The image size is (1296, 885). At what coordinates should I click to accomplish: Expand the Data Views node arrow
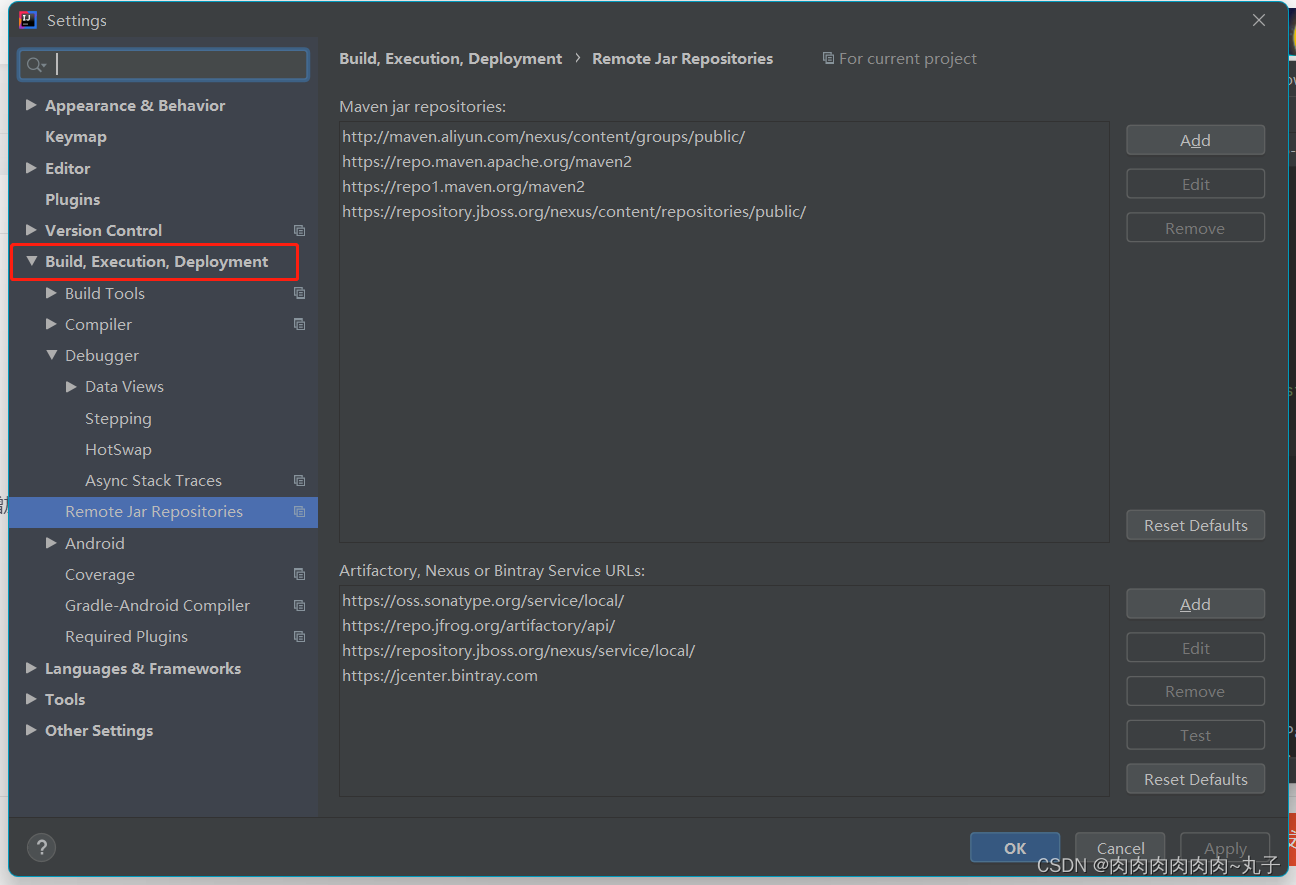(x=71, y=386)
